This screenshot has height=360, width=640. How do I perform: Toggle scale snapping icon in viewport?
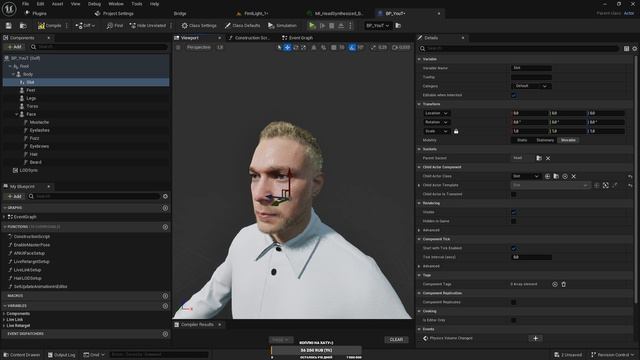click(373, 47)
